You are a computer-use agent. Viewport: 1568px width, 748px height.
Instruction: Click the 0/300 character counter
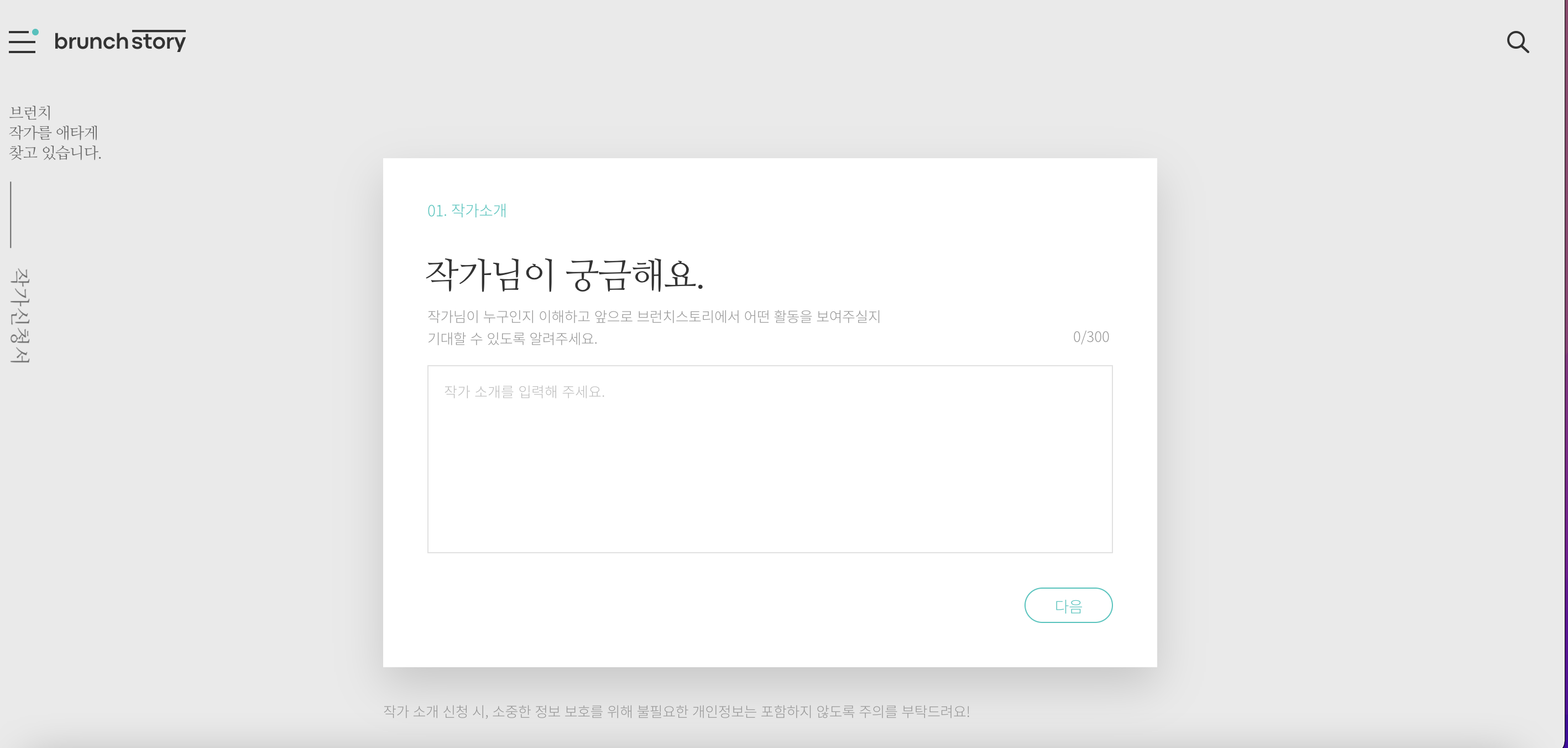(x=1091, y=337)
